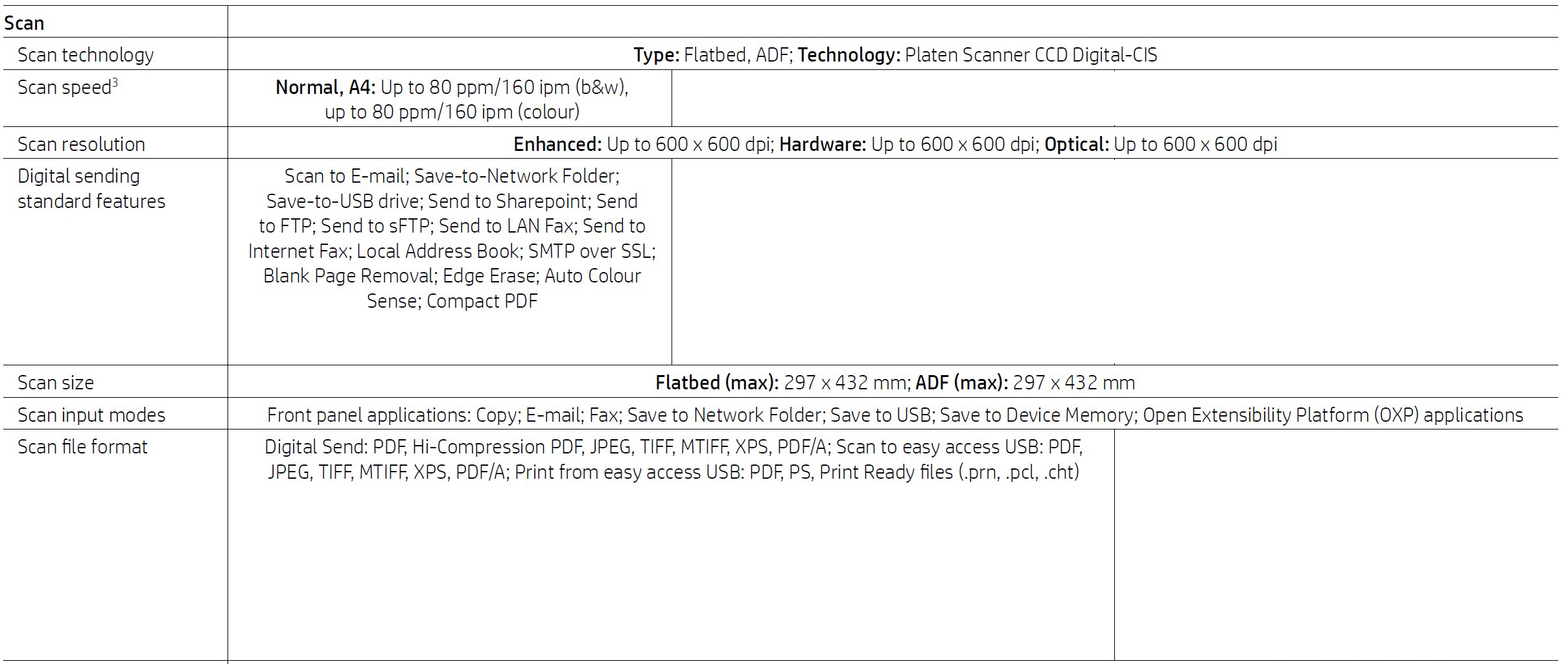Viewport: 1568px width, 664px height.
Task: Click the 'Scan input modes' row label
Action: 91,415
